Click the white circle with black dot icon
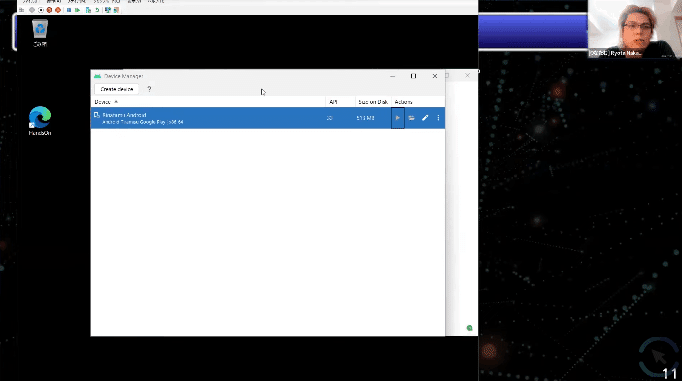 (41, 10)
